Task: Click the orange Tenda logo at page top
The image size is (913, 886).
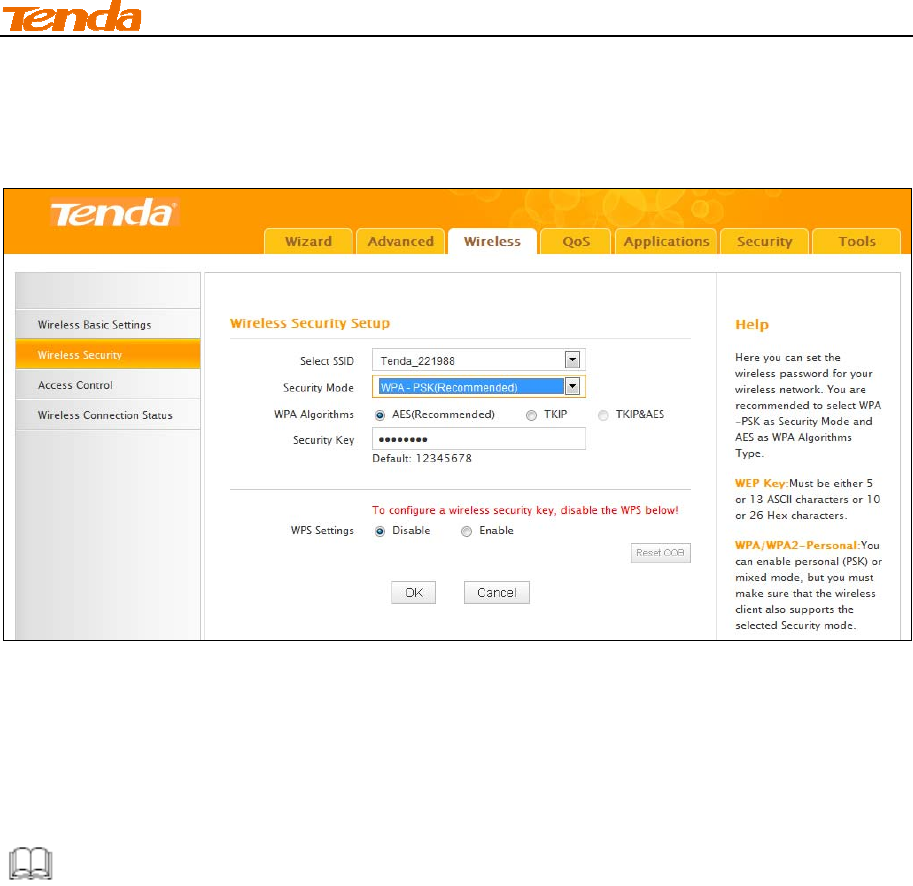Action: tap(72, 16)
